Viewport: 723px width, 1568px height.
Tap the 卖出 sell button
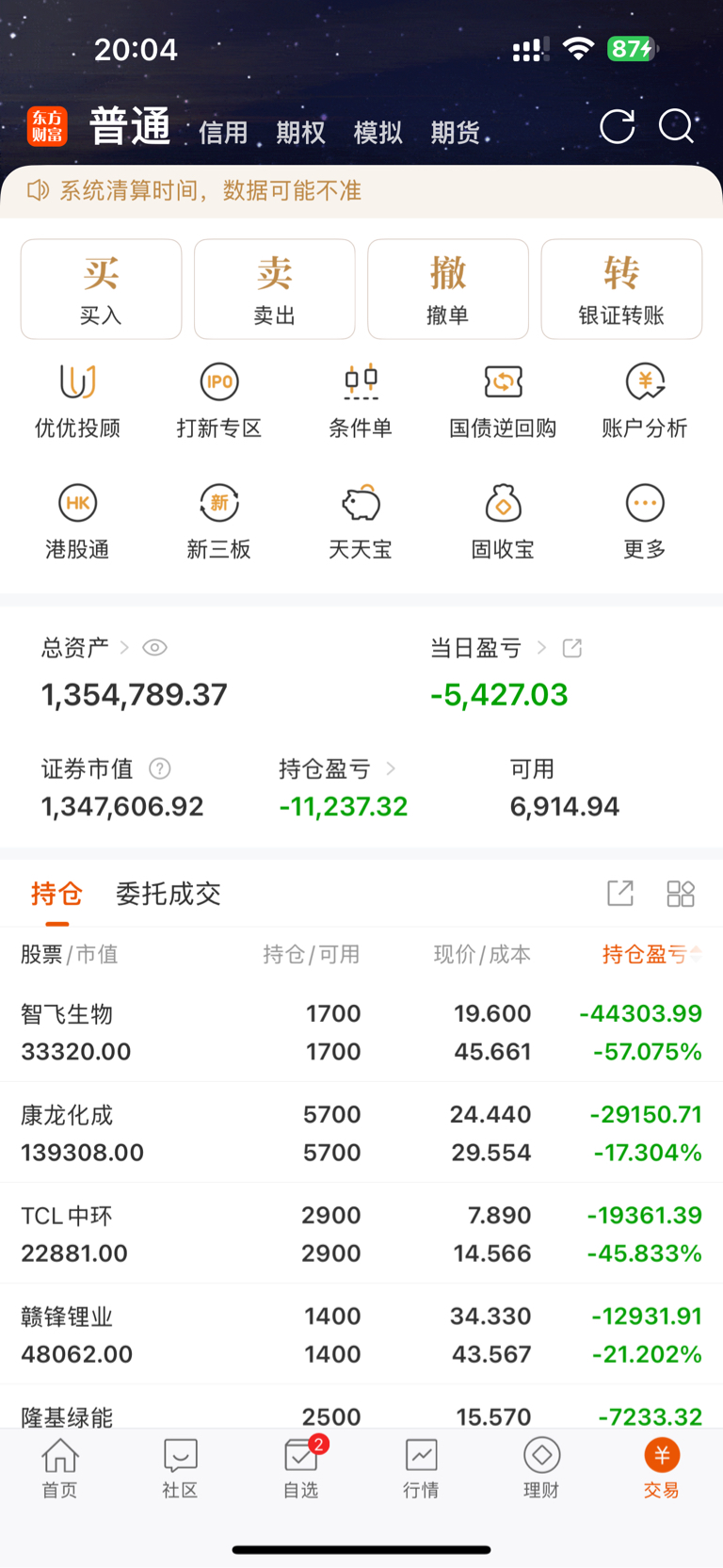click(274, 289)
